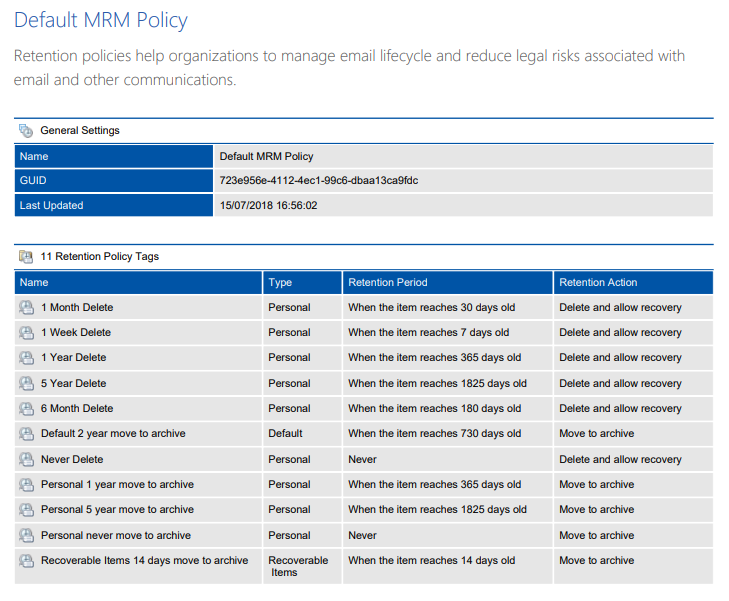
Task: Click the icon beside 1 Month Delete
Action: point(27,308)
